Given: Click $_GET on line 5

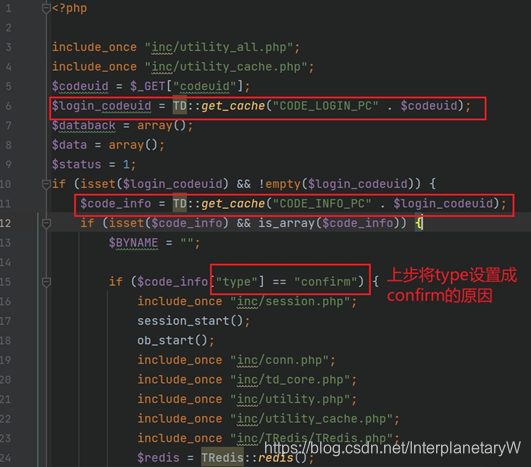Looking at the screenshot, I should click(x=148, y=86).
